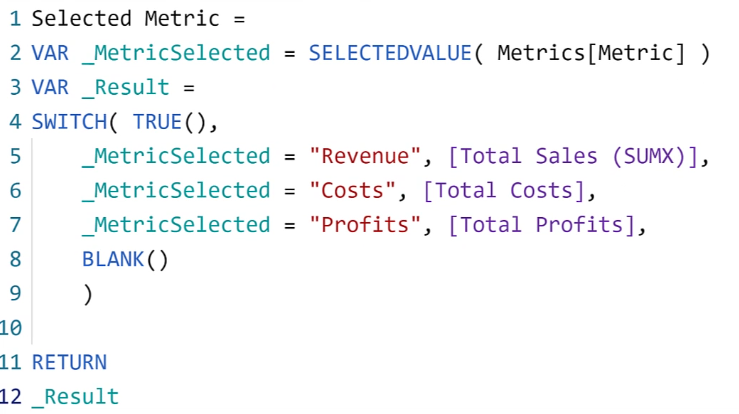Click the "Revenue" string literal

click(365, 156)
